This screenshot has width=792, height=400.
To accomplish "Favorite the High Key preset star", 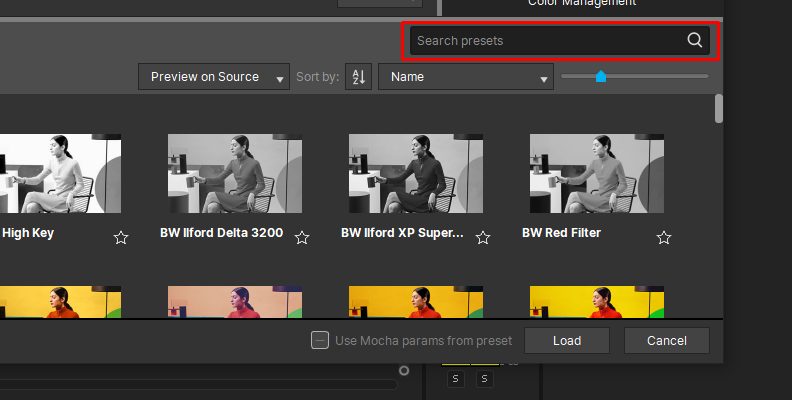I will (121, 237).
